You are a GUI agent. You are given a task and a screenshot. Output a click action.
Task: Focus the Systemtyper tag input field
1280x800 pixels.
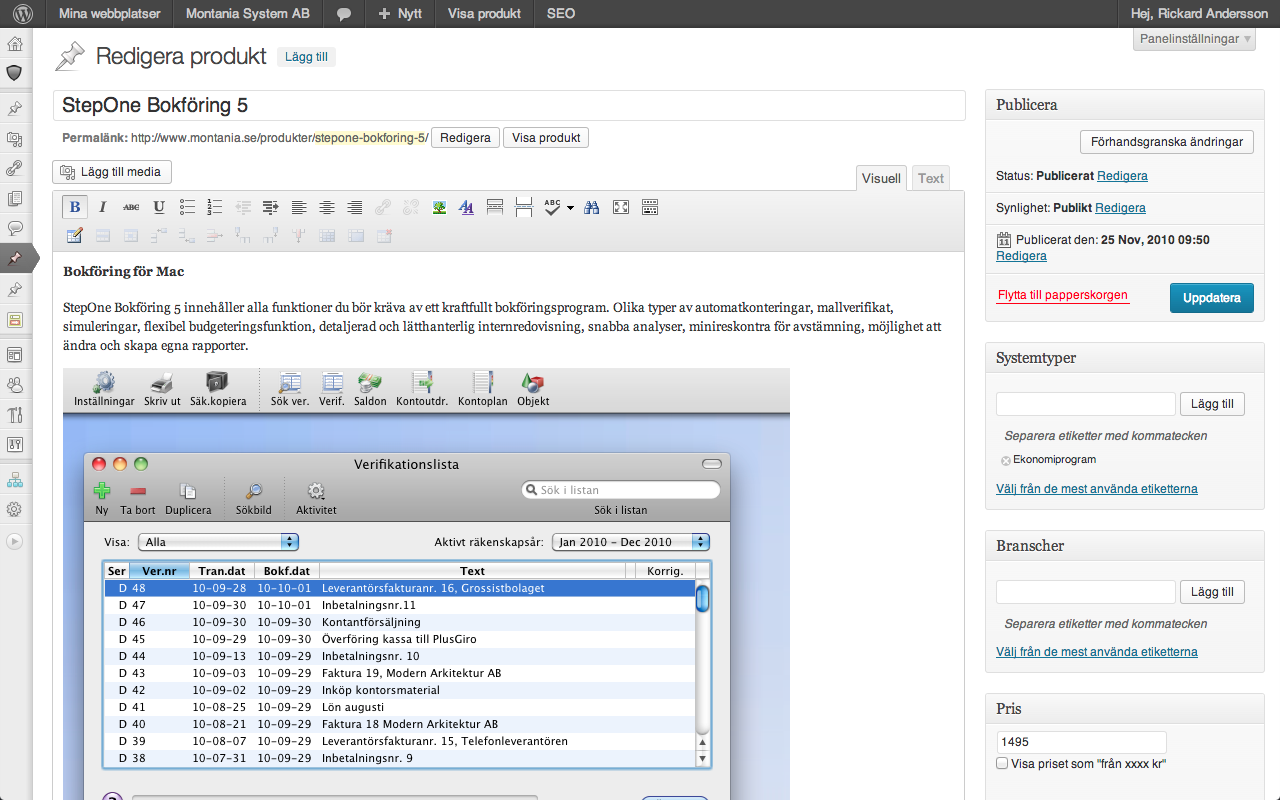pyautogui.click(x=1085, y=404)
